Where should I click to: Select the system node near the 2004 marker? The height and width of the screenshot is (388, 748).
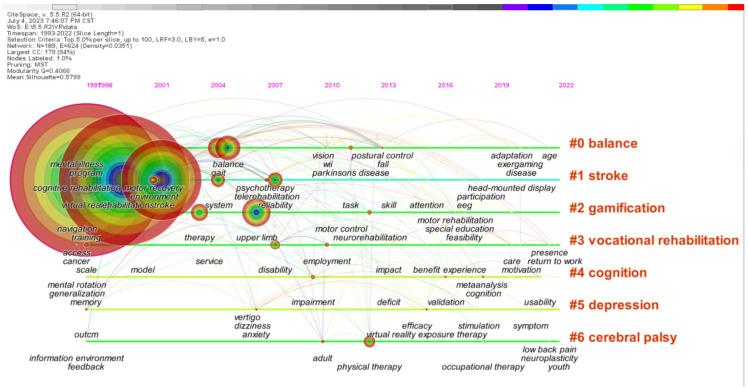pos(199,212)
